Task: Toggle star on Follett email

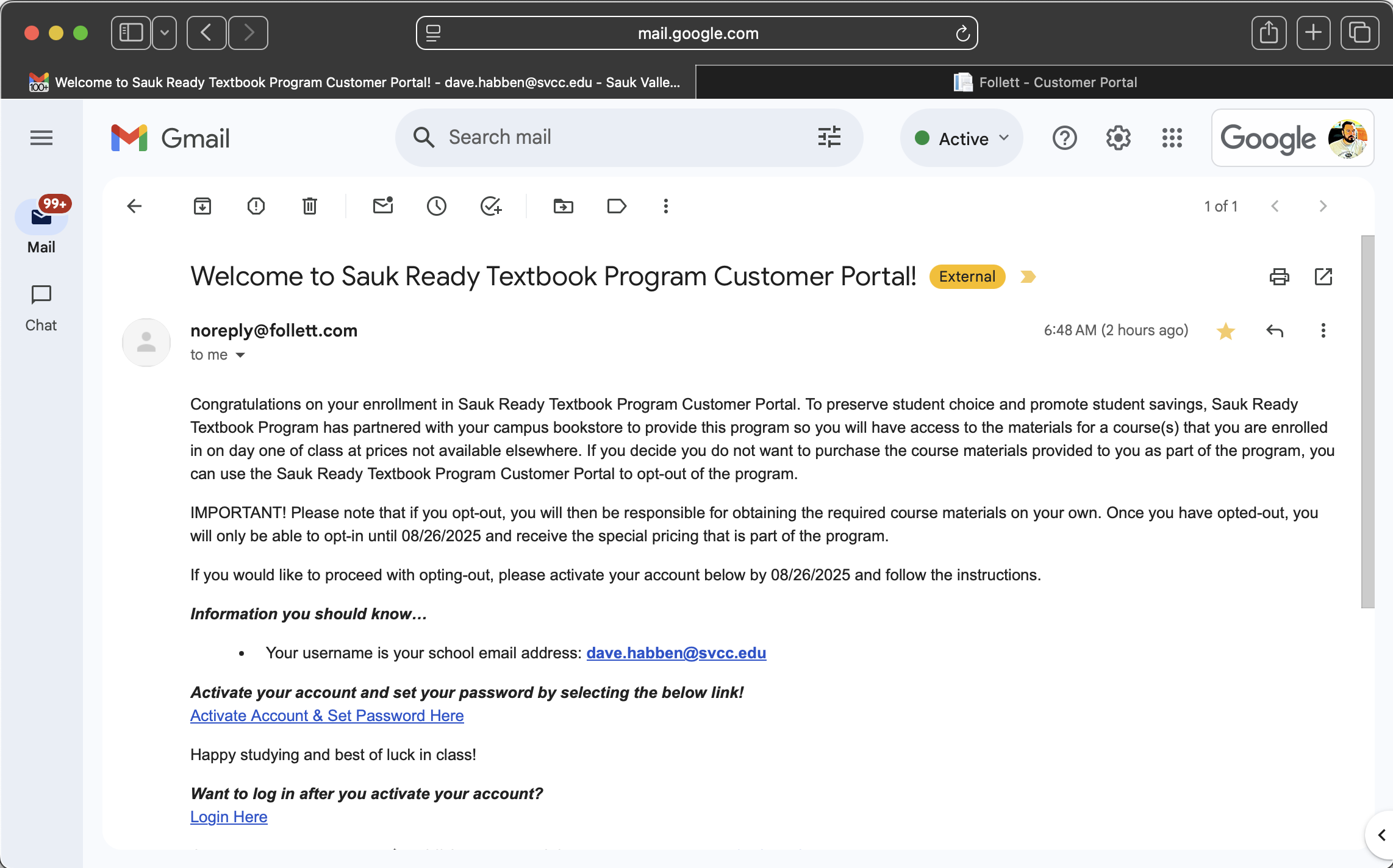Action: (1225, 330)
